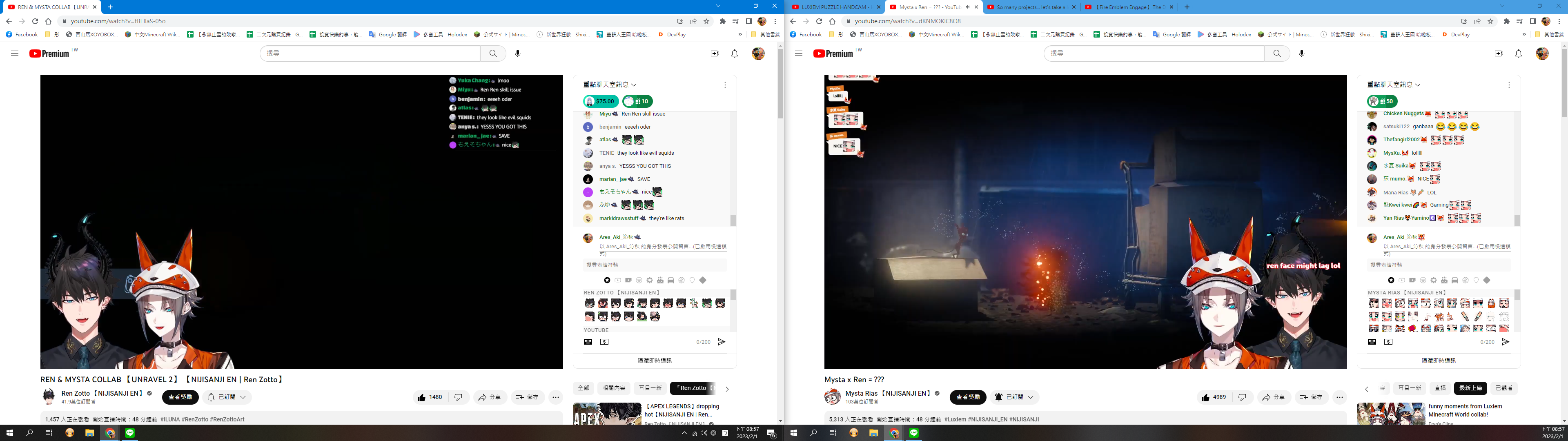The width and height of the screenshot is (1568, 441).
Task: Open the subscribed dropdown for Ren Zotto
Action: (x=227, y=397)
